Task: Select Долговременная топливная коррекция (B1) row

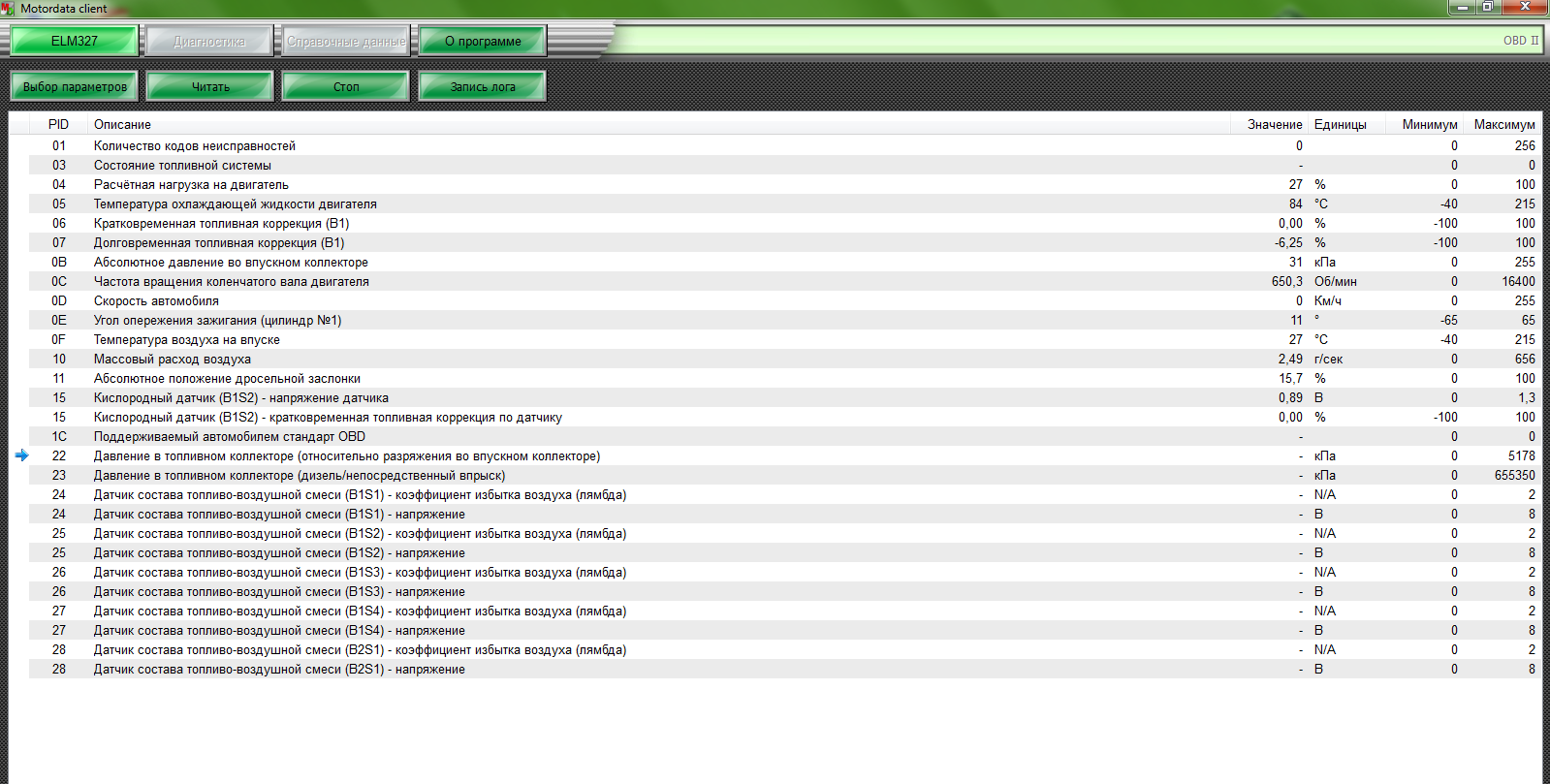Action: 785,242
